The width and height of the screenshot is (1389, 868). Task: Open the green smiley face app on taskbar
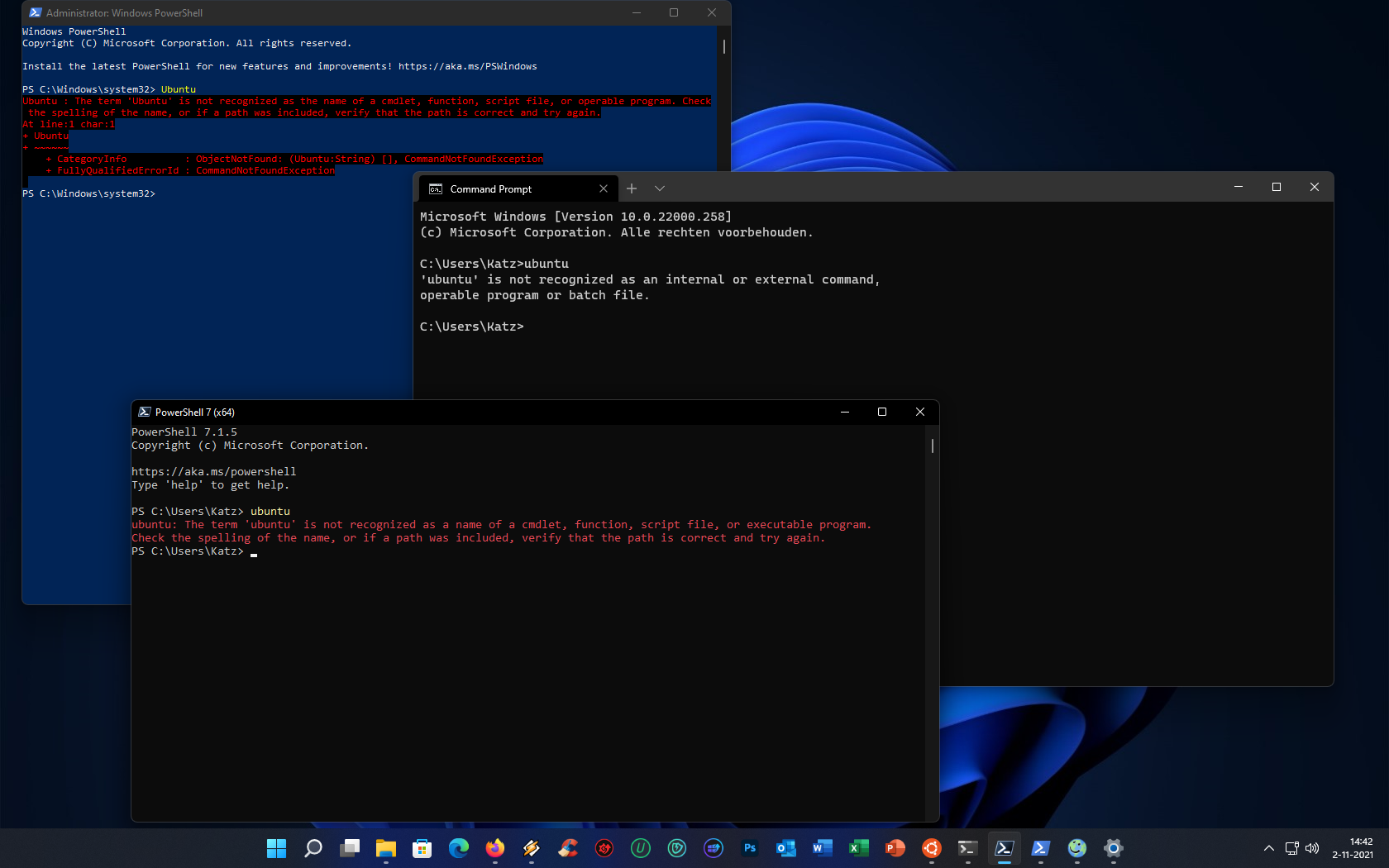click(x=1077, y=848)
